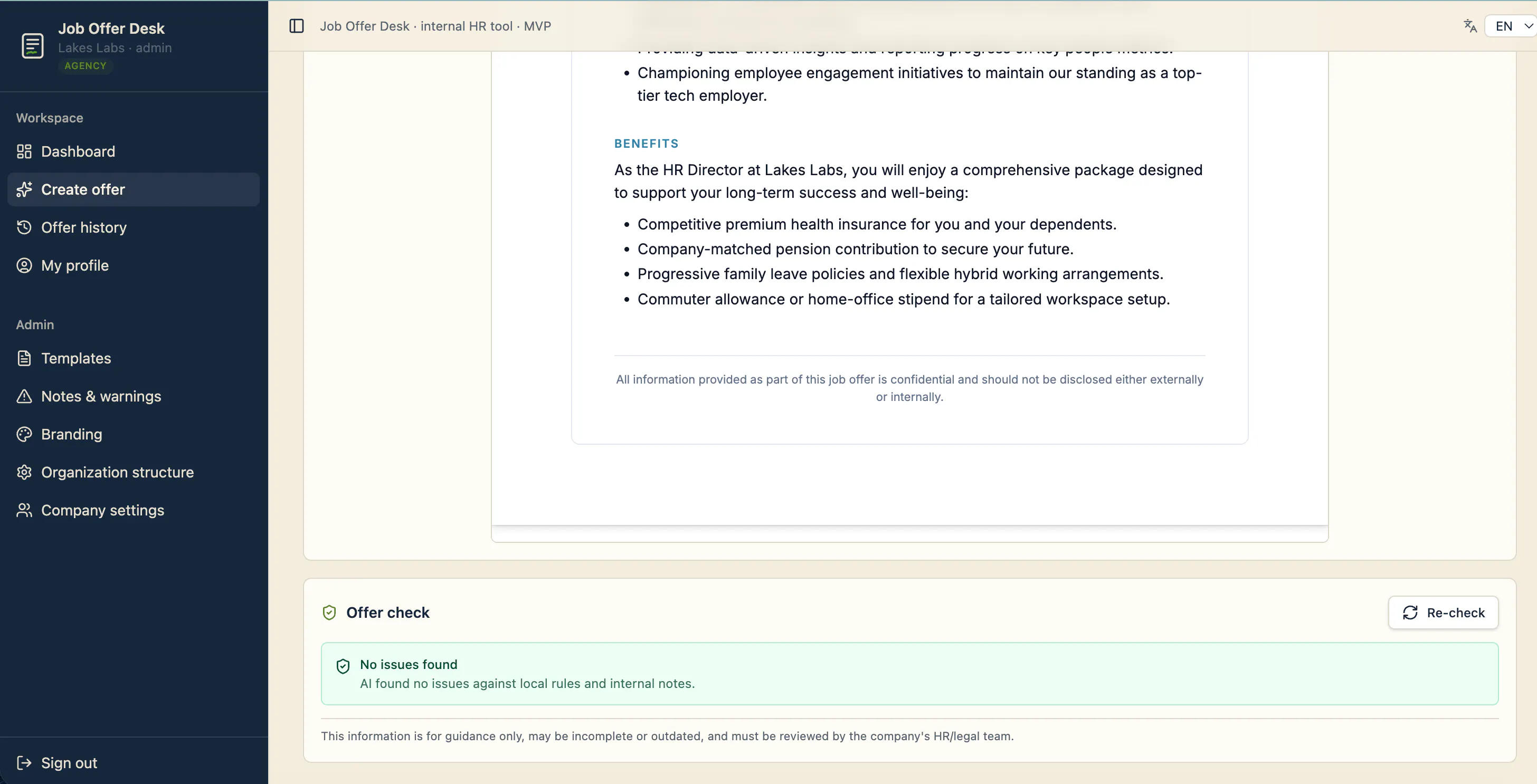Open Organization structure page

tap(134, 473)
